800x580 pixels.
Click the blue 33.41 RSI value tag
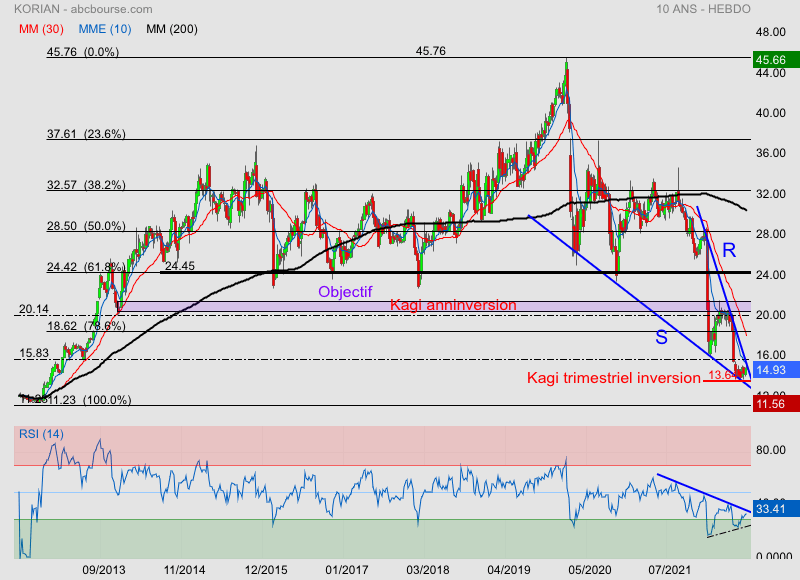click(776, 509)
